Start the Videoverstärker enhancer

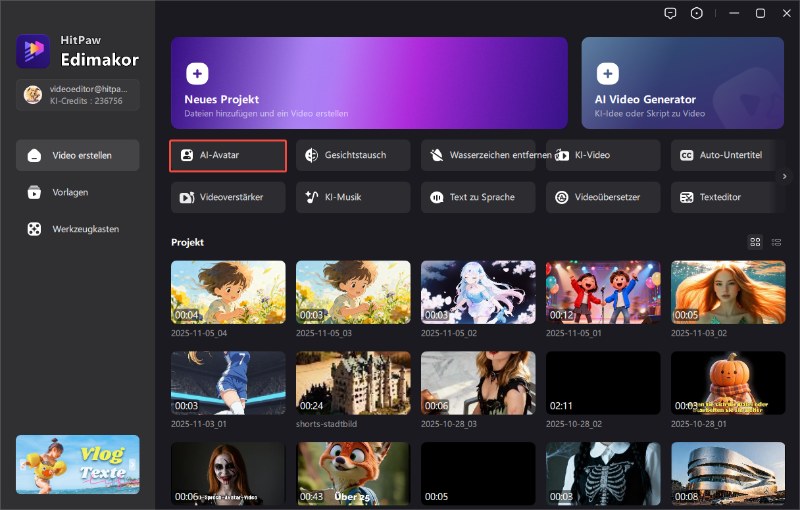pyautogui.click(x=228, y=198)
